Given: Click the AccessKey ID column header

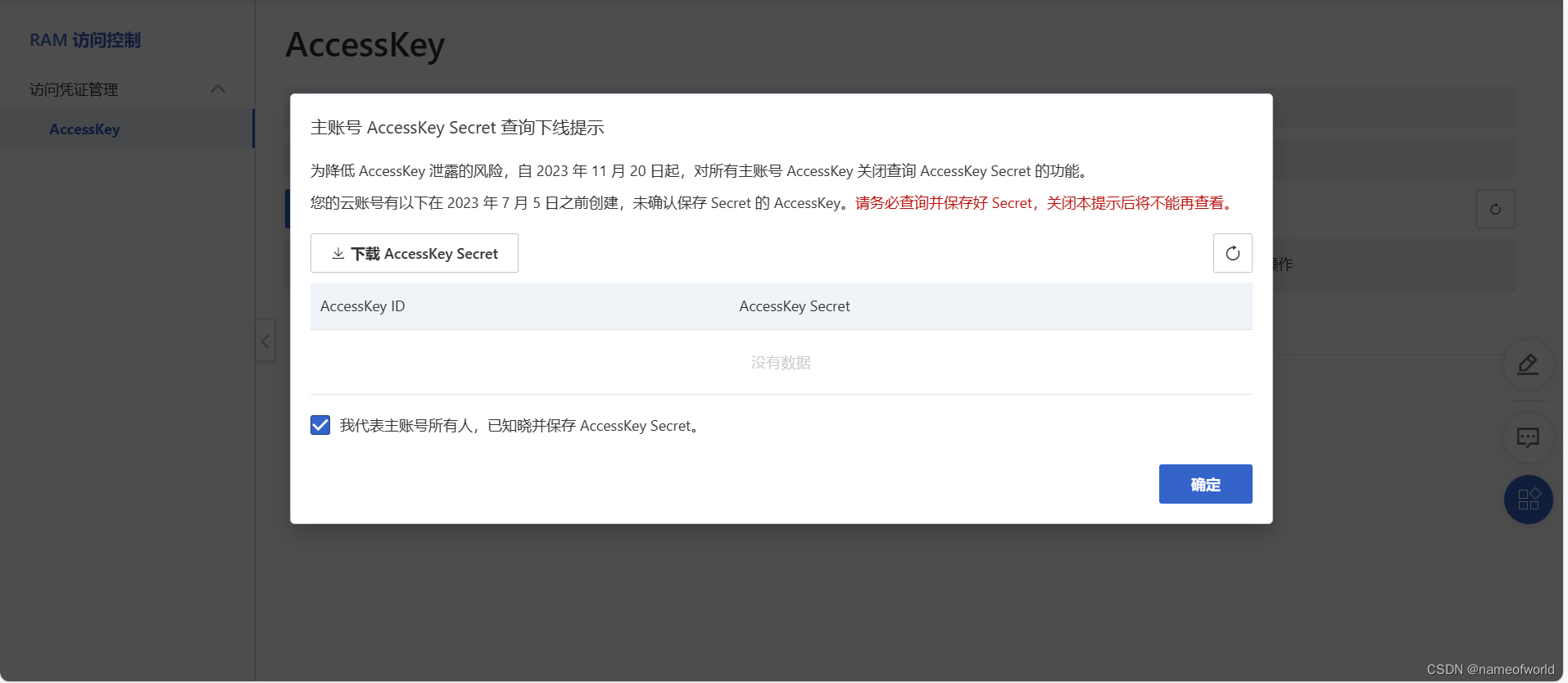Looking at the screenshot, I should [363, 306].
